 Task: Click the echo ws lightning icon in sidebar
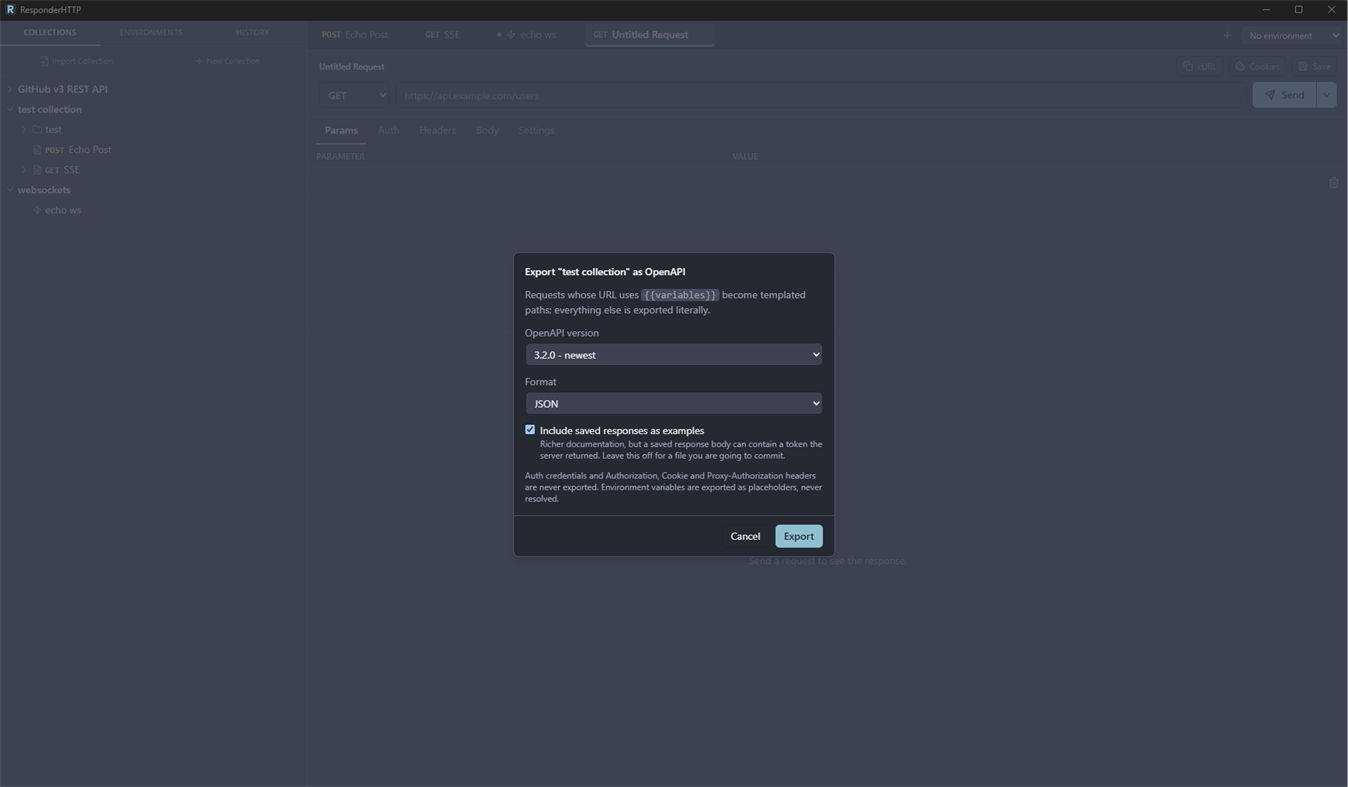(x=37, y=210)
